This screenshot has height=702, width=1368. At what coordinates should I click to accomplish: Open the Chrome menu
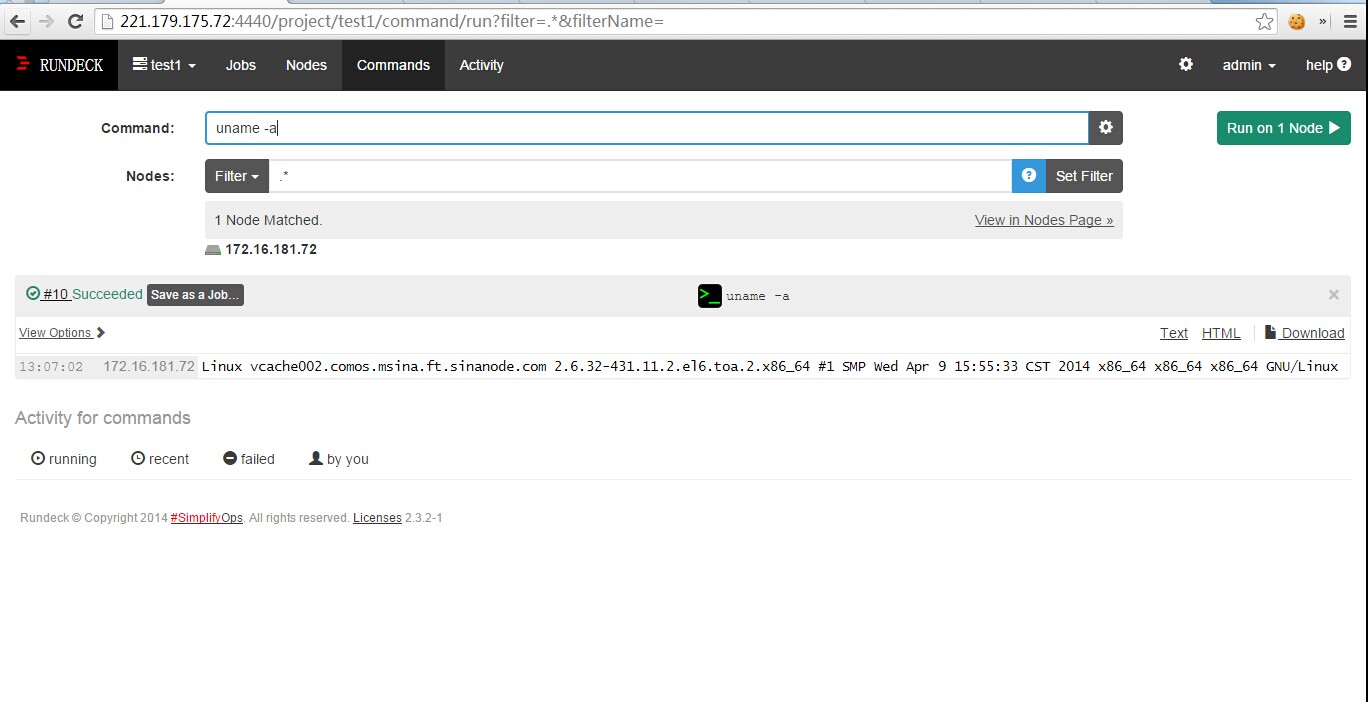point(1350,21)
